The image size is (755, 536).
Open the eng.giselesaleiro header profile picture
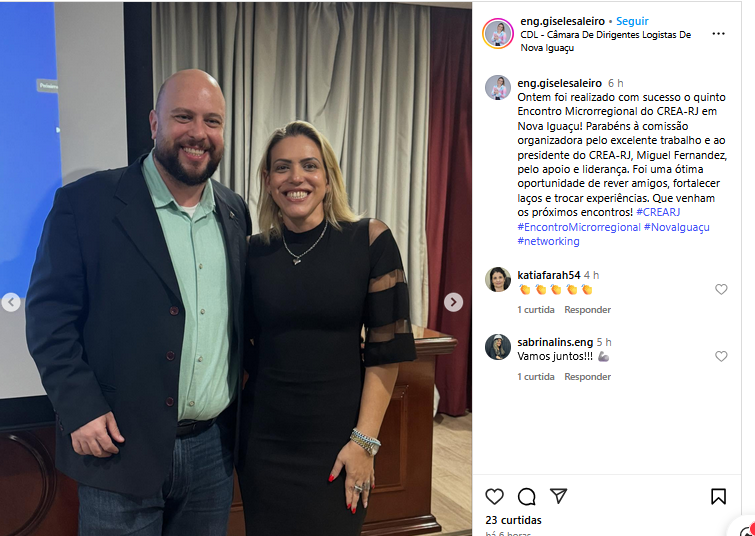pyautogui.click(x=498, y=34)
